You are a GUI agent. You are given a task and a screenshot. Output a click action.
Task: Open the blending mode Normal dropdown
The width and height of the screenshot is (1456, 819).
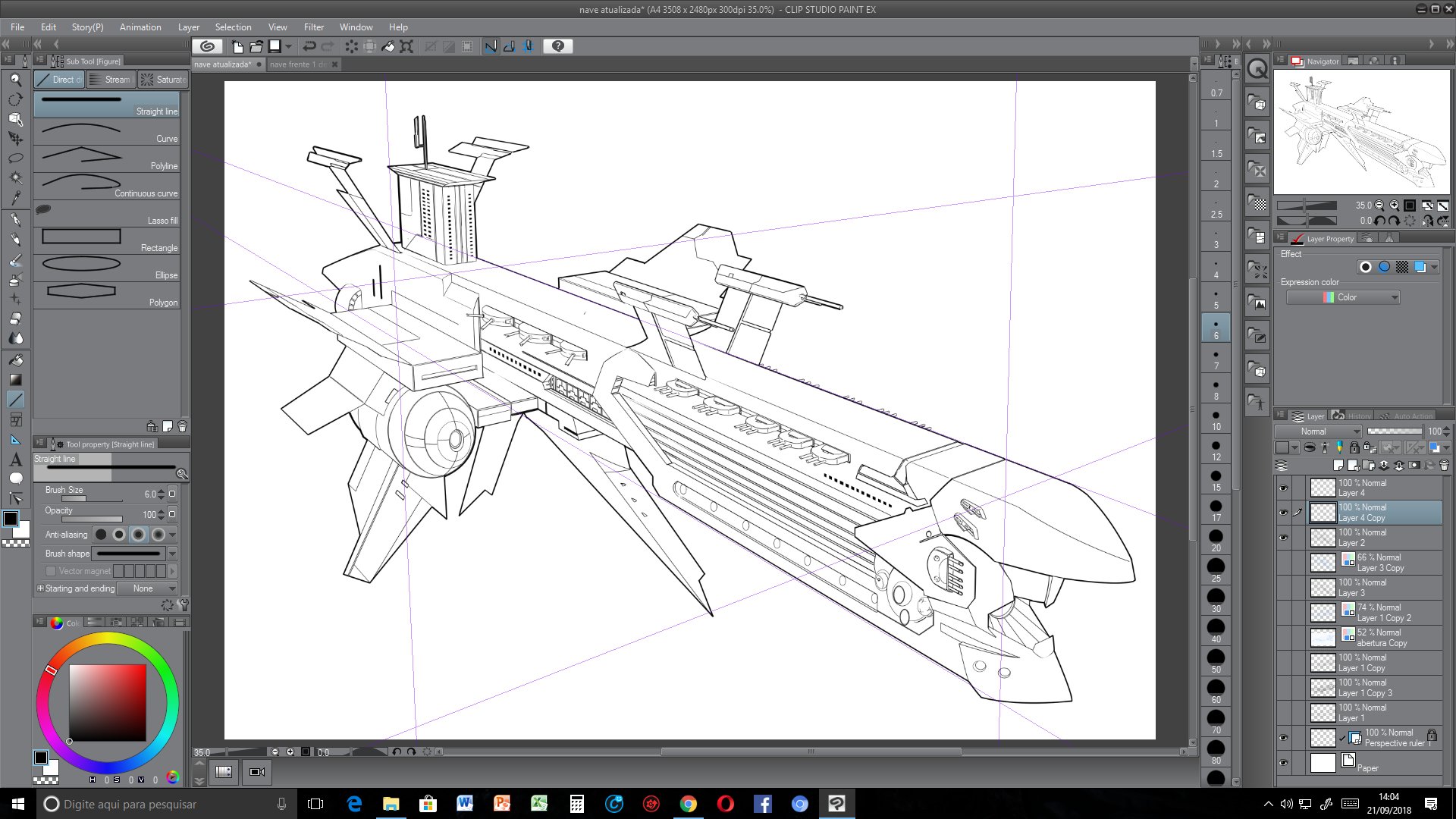[x=1319, y=431]
